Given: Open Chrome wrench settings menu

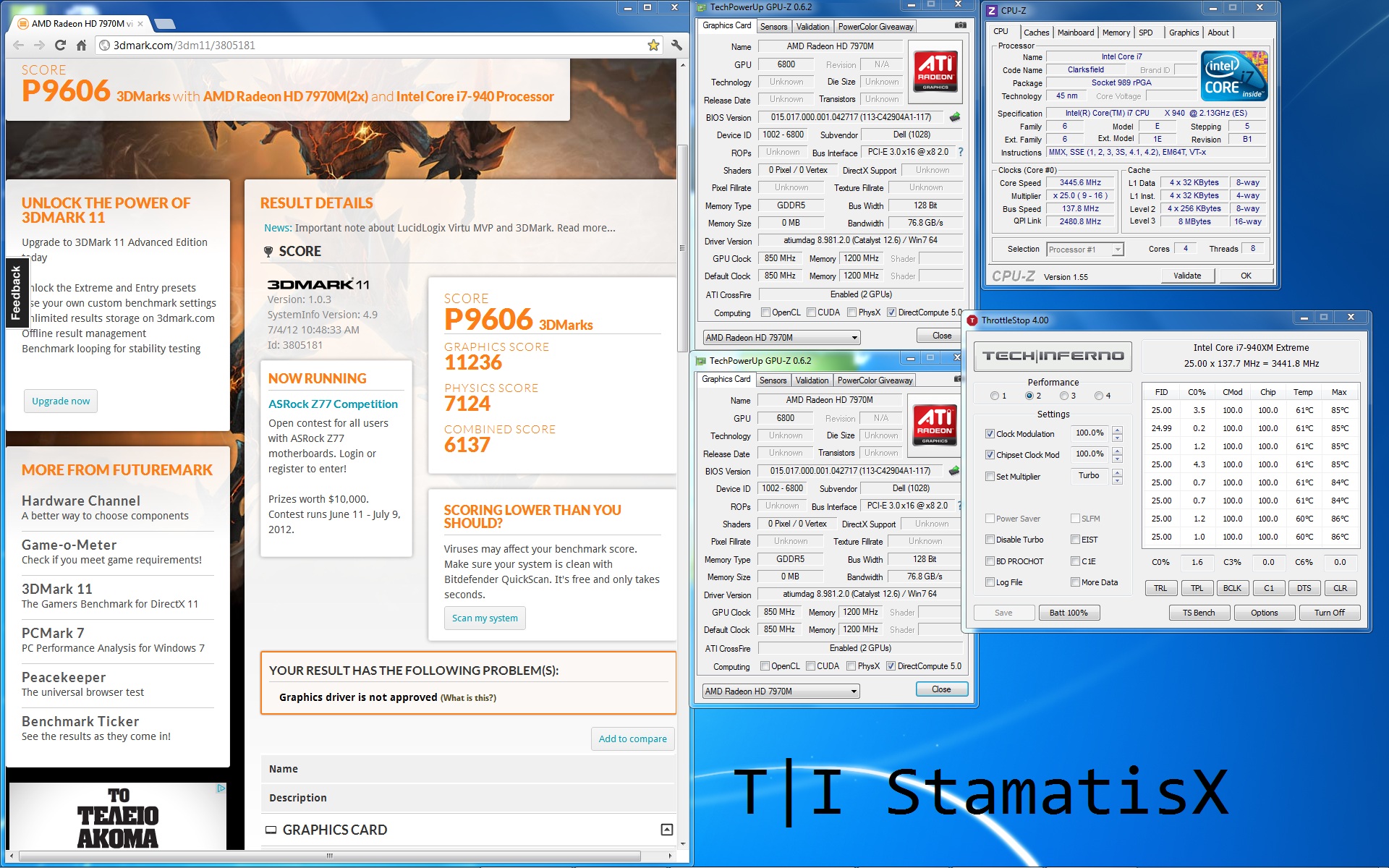Looking at the screenshot, I should click(x=676, y=45).
